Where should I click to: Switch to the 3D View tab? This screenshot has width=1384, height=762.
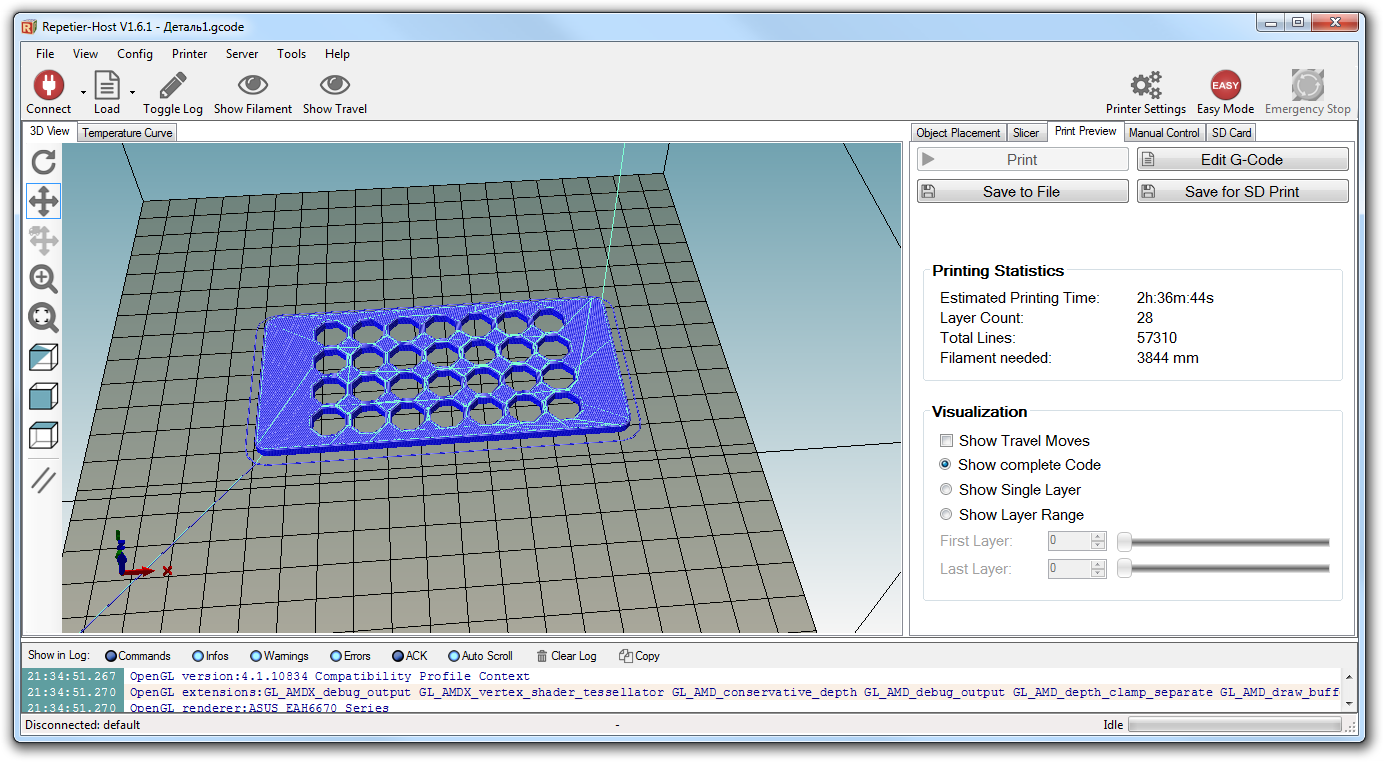[x=50, y=132]
